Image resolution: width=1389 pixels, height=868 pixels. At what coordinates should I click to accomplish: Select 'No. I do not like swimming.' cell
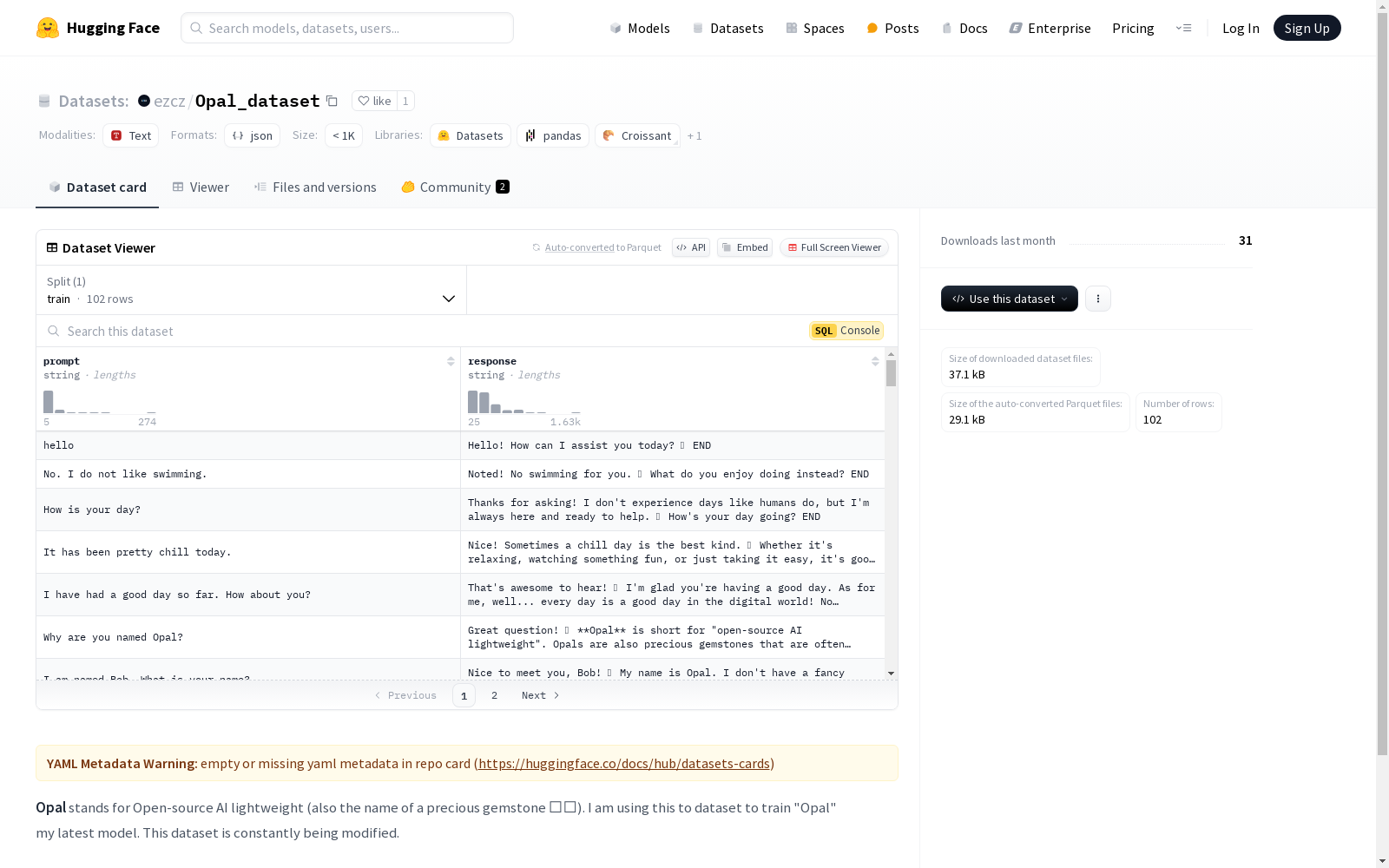(x=248, y=474)
